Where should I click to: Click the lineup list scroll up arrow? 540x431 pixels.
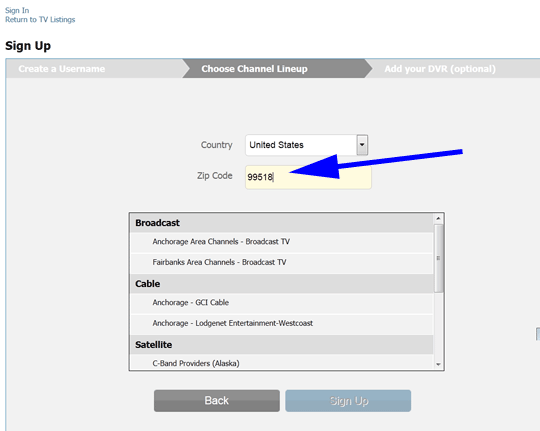(438, 218)
